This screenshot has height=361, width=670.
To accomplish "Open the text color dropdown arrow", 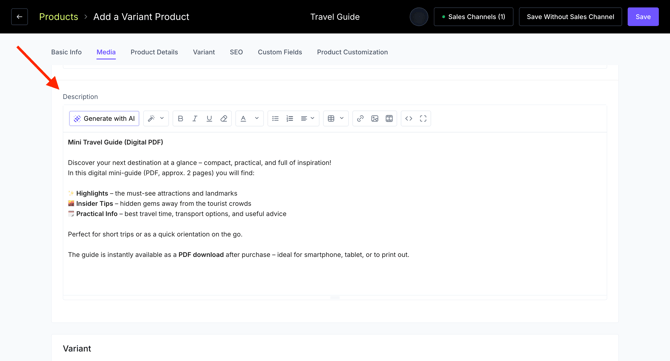I will click(x=257, y=118).
